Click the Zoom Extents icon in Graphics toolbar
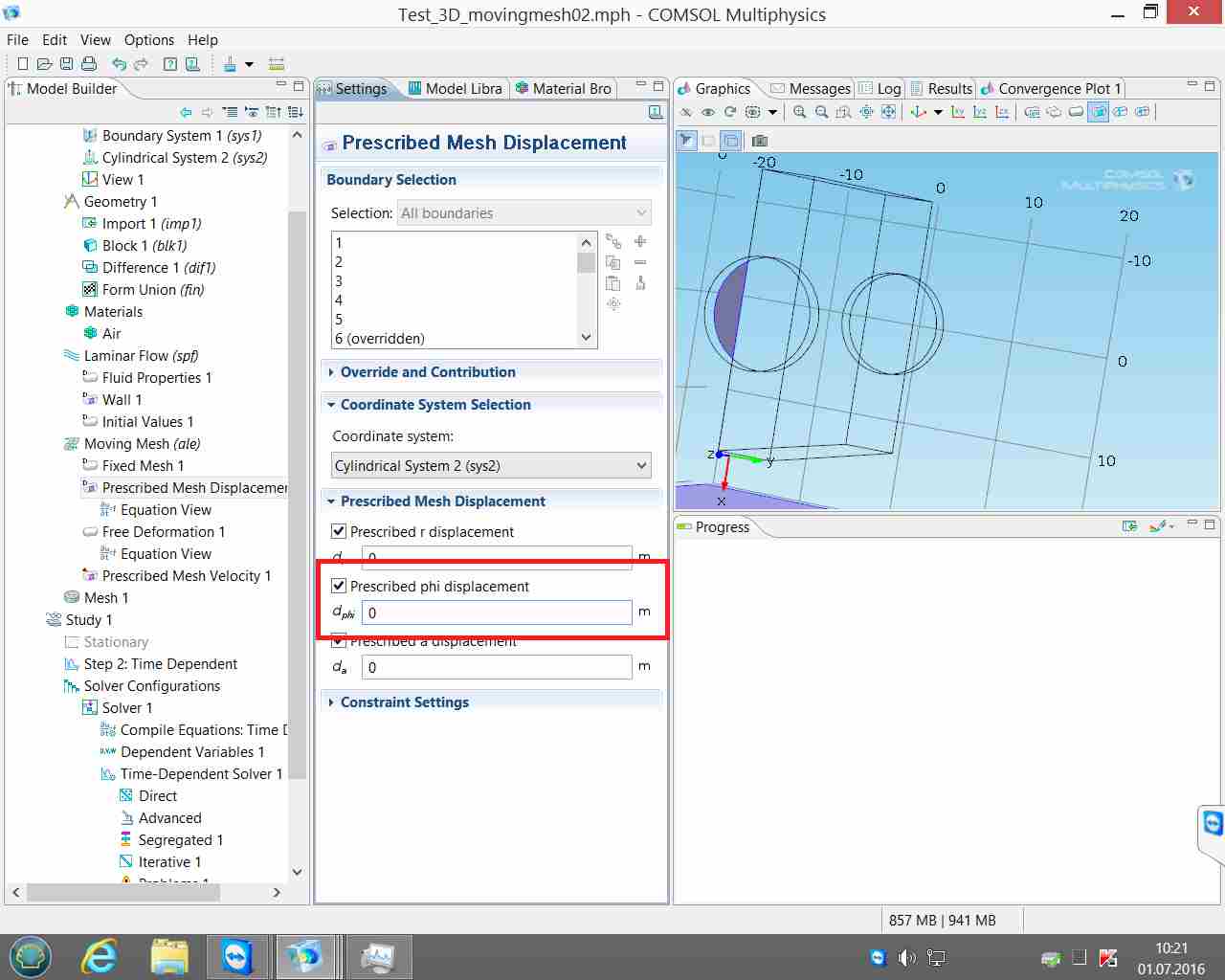Viewport: 1225px width, 980px height. [888, 113]
